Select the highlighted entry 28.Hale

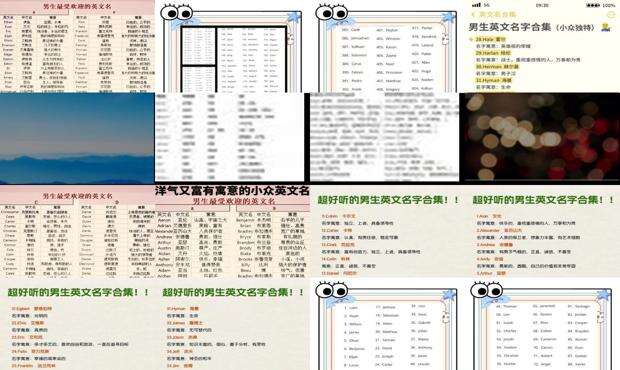coord(490,39)
